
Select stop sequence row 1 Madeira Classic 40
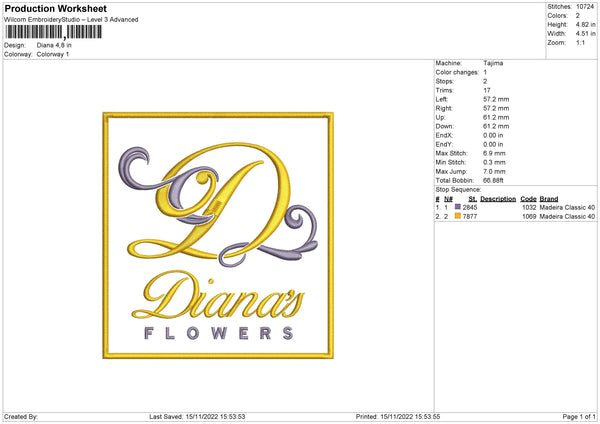515,207
